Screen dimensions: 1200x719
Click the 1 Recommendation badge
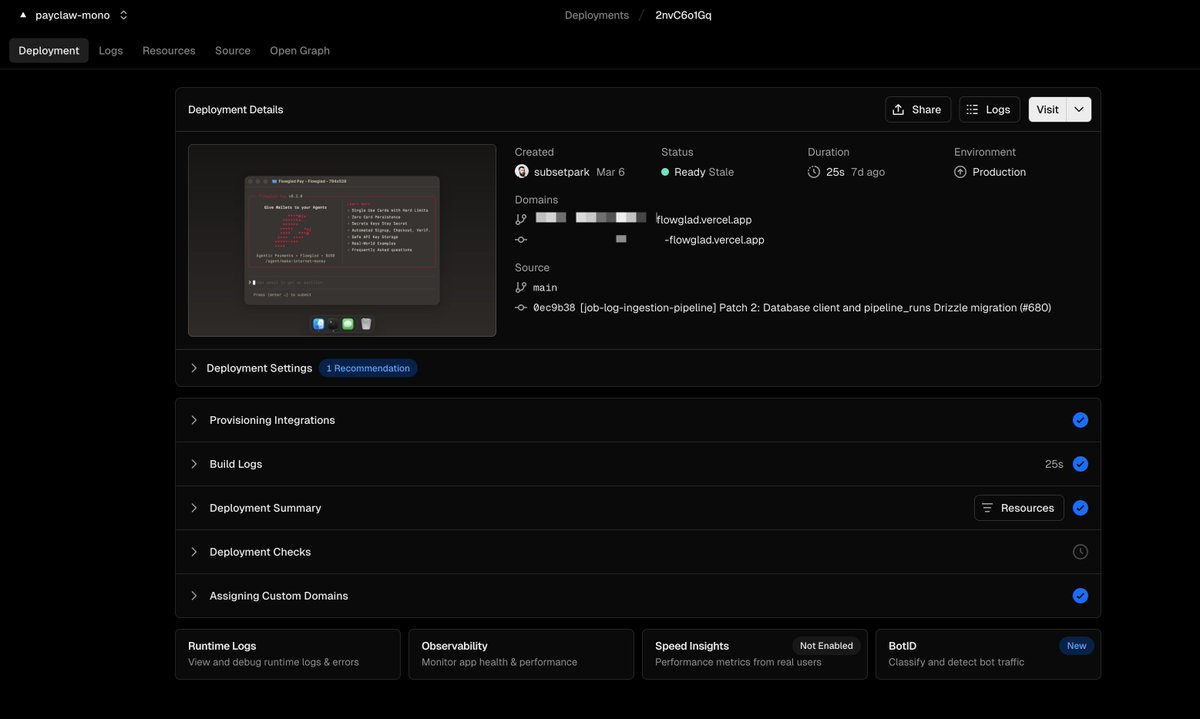coord(368,368)
